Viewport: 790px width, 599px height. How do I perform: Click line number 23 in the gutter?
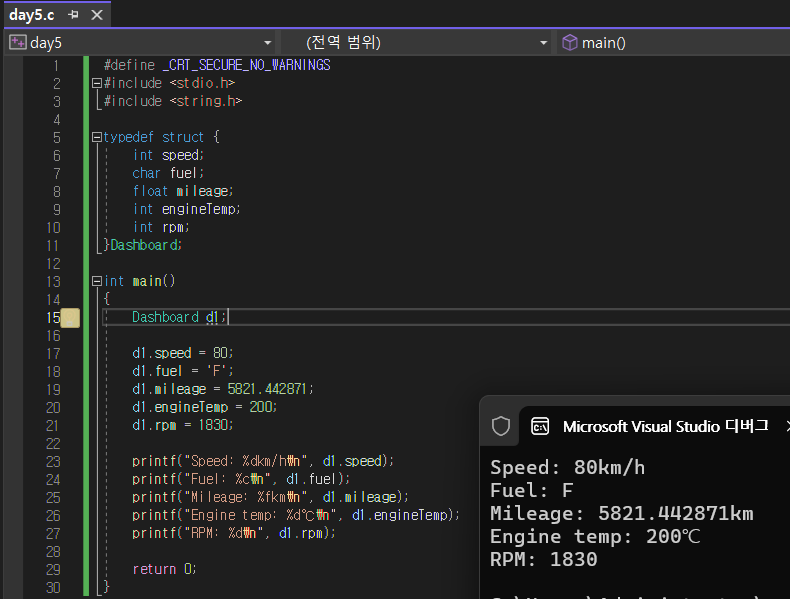click(x=53, y=461)
